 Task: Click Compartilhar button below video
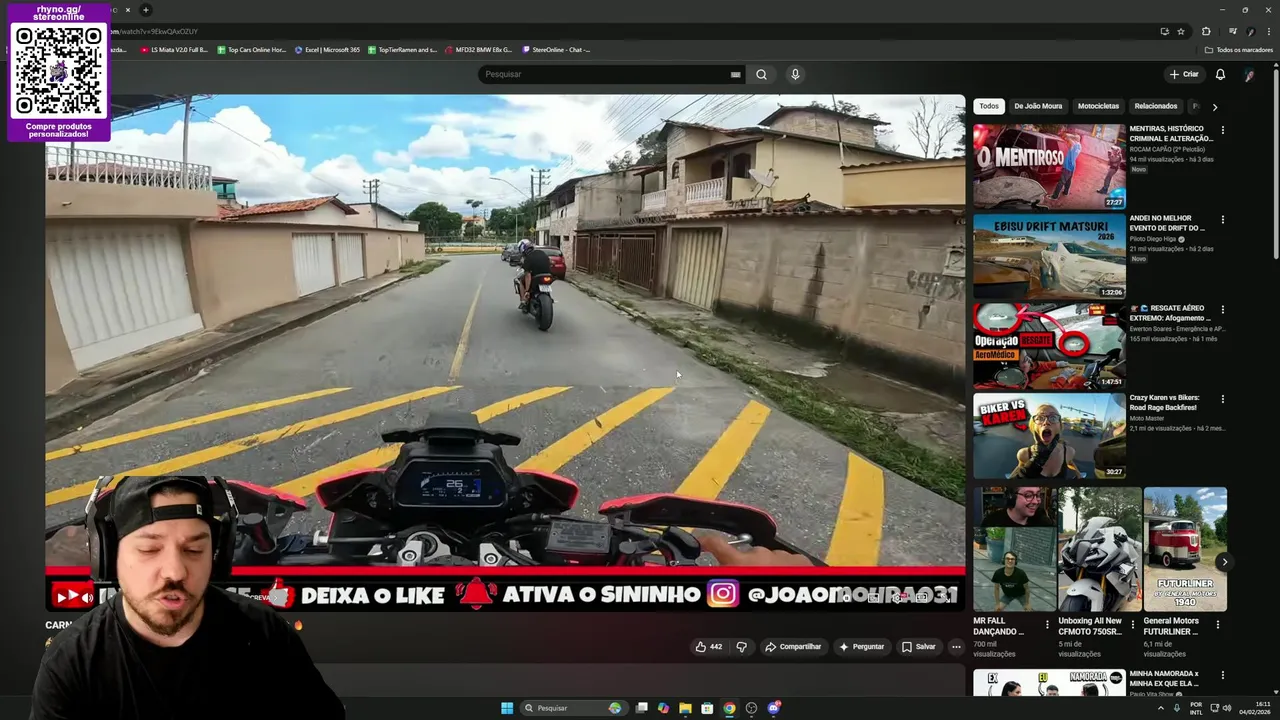pyautogui.click(x=793, y=647)
